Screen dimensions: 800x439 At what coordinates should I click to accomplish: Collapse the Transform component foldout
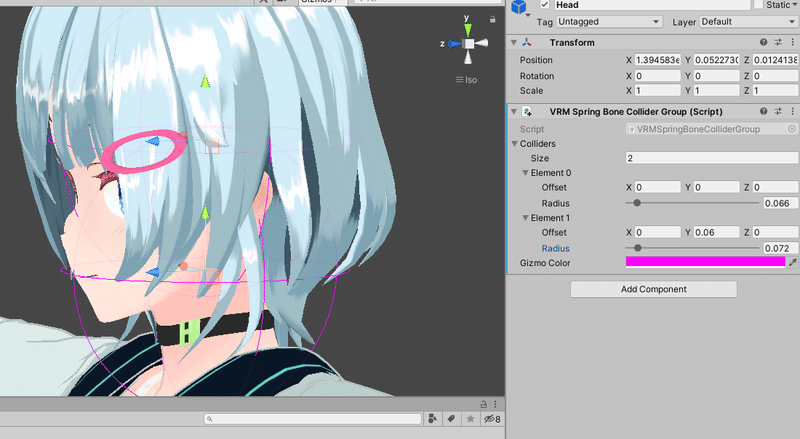pos(514,43)
